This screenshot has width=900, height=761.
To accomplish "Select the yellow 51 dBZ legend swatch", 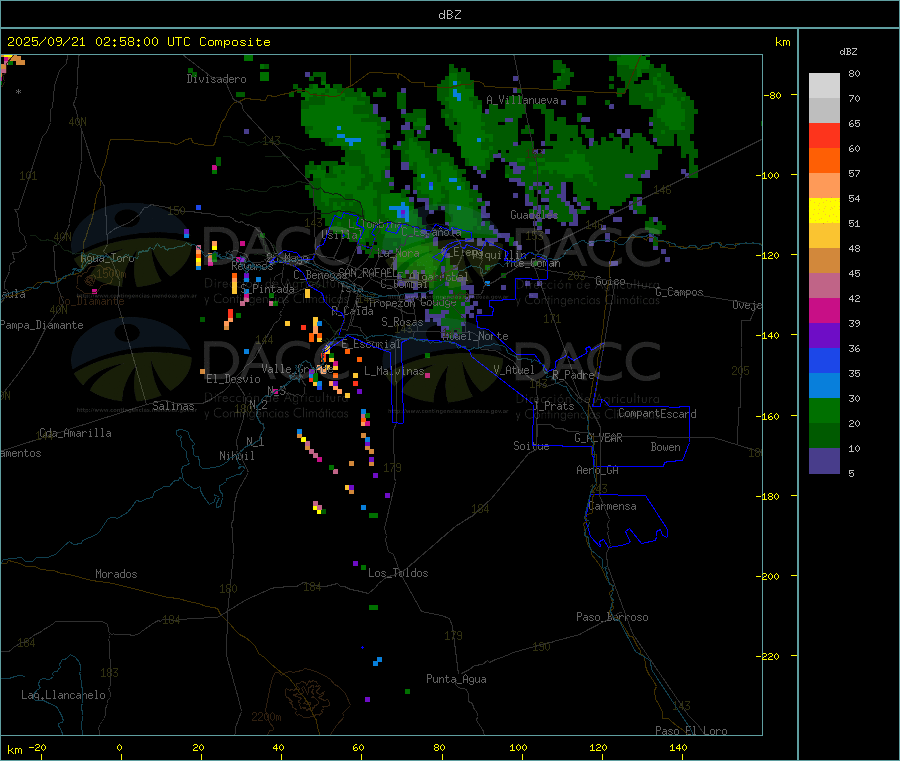I will coord(824,211).
